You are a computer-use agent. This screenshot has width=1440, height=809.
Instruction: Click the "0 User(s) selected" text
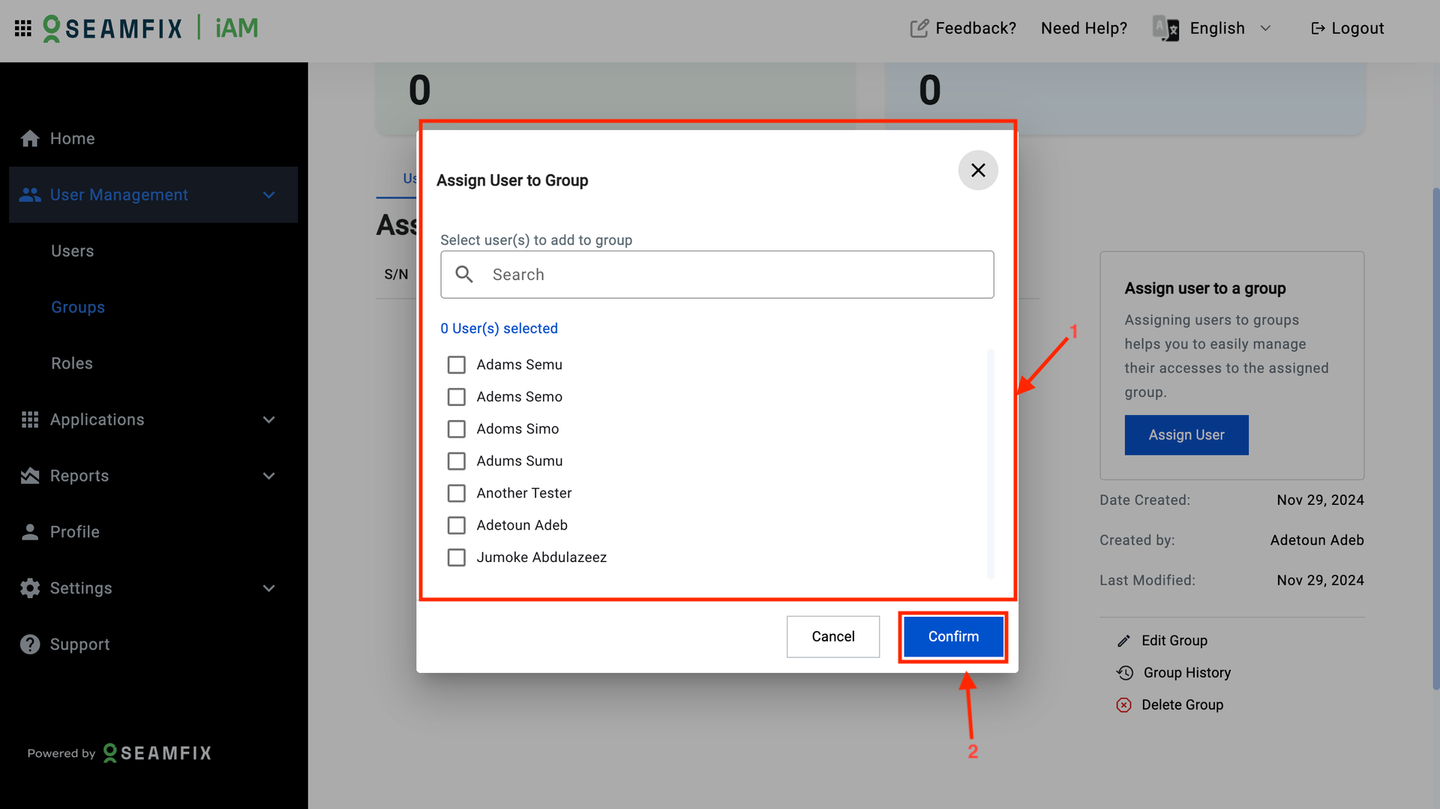[499, 329]
